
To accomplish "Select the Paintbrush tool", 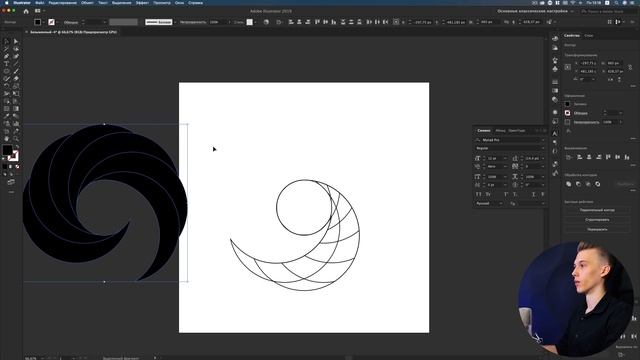I will point(16,71).
